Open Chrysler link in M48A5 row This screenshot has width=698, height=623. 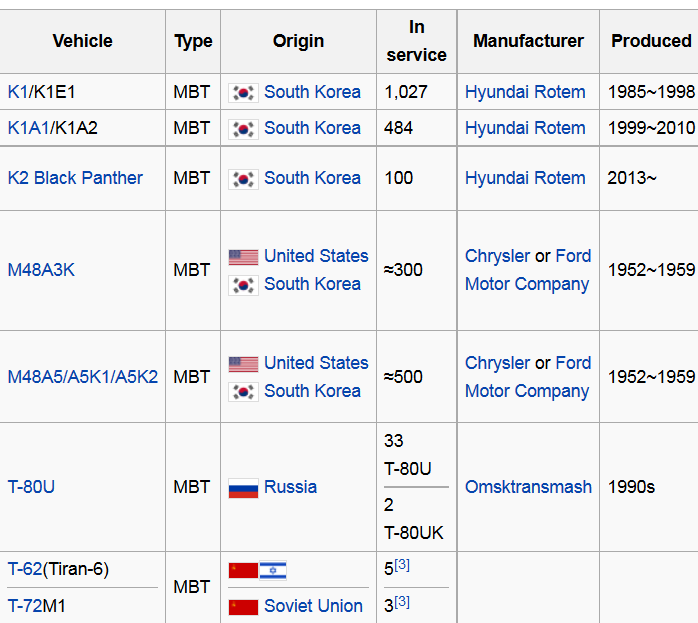click(497, 363)
